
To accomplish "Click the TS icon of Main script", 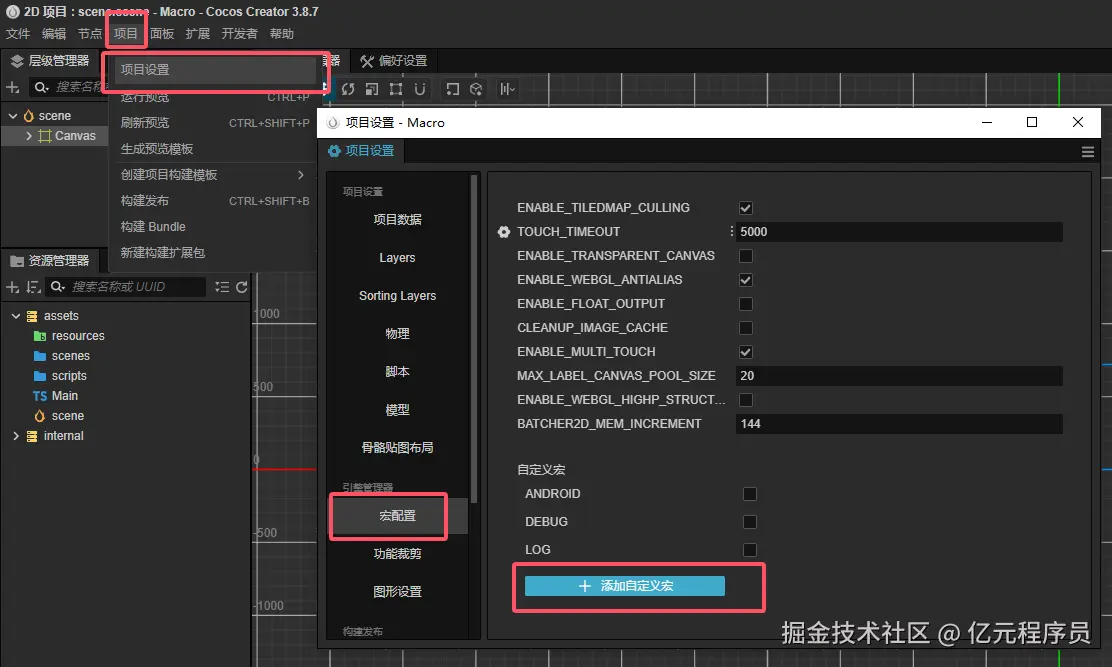I will click(40, 396).
